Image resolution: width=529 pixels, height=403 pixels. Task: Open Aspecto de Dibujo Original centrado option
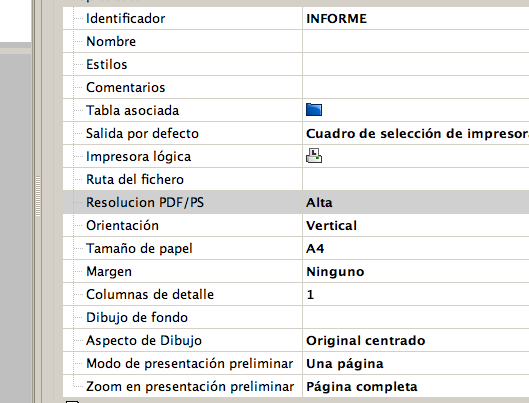(x=416, y=341)
